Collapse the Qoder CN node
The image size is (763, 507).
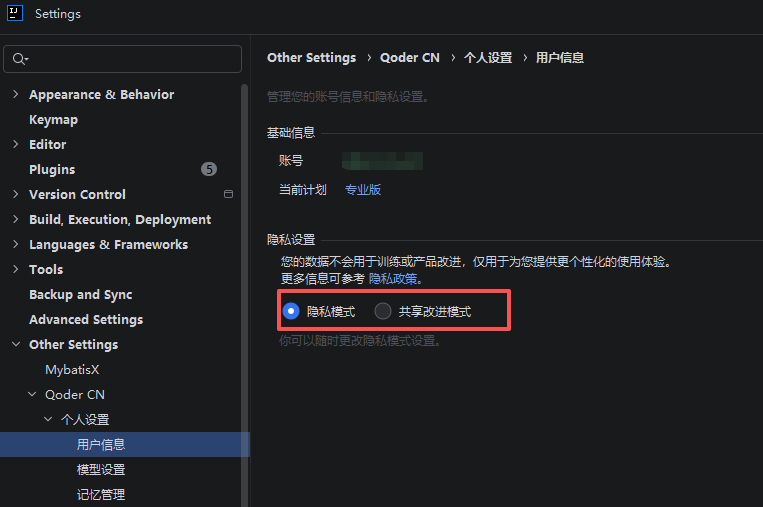[32, 394]
